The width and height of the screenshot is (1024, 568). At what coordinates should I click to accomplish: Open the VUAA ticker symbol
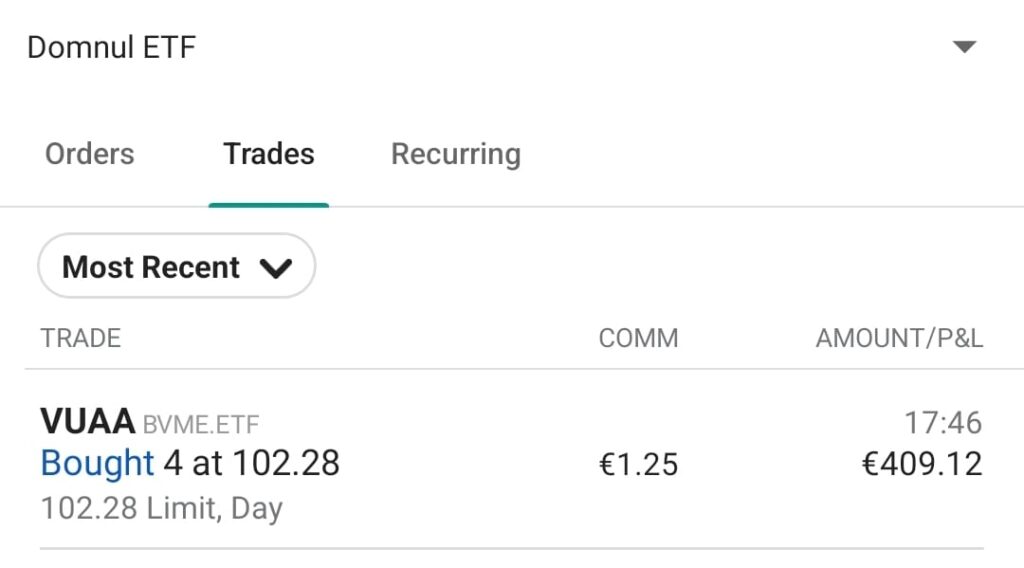(87, 422)
